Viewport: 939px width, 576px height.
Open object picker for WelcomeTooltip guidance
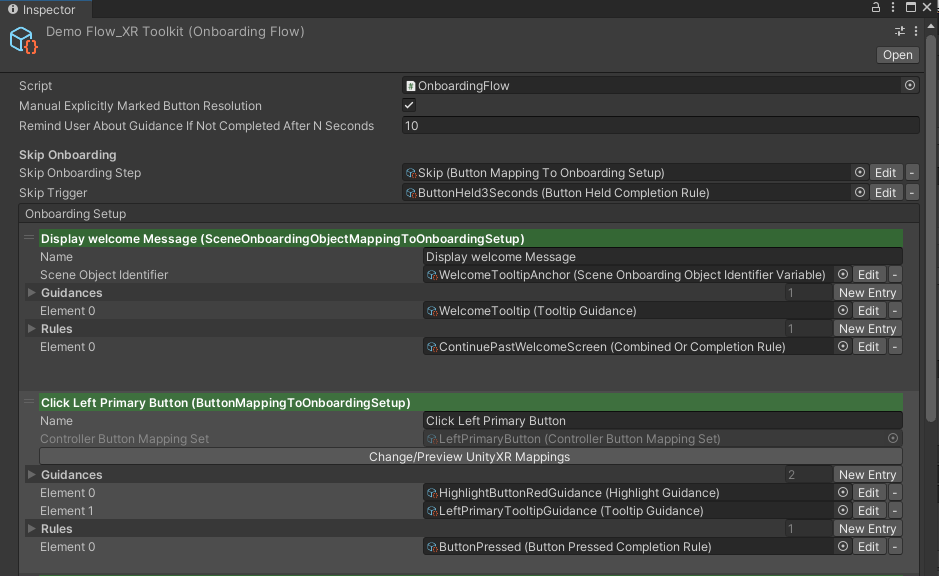[843, 310]
